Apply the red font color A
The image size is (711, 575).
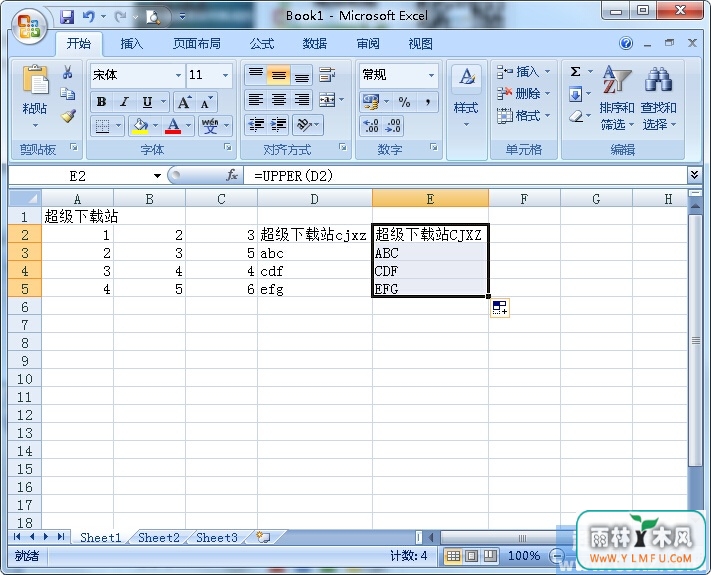click(173, 126)
